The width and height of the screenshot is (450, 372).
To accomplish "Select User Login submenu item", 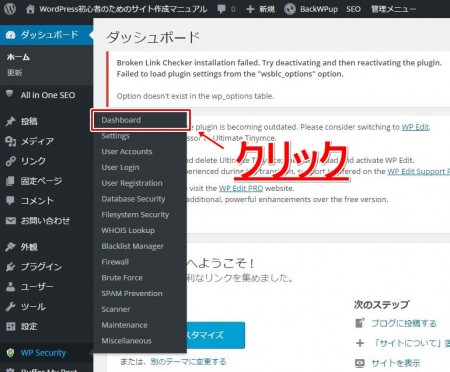I will 120,167.
